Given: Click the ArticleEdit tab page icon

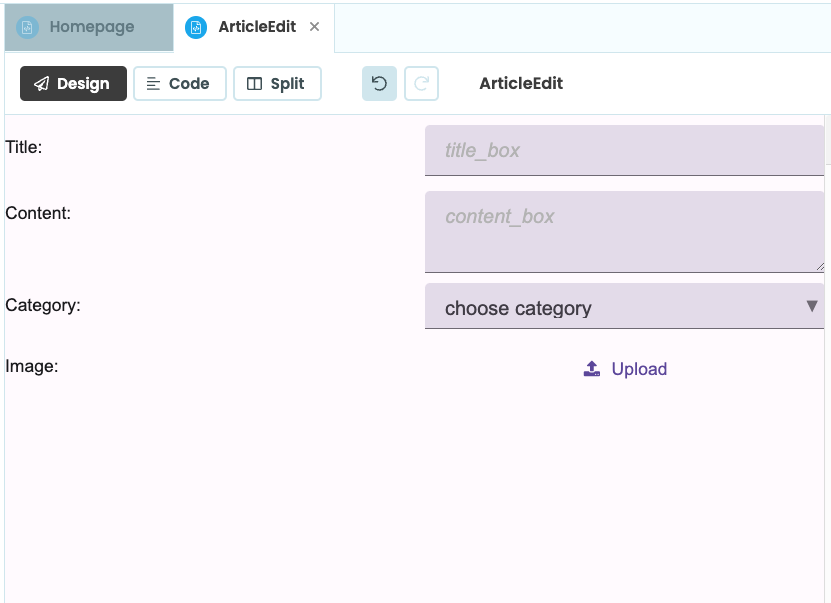Looking at the screenshot, I should tap(195, 27).
